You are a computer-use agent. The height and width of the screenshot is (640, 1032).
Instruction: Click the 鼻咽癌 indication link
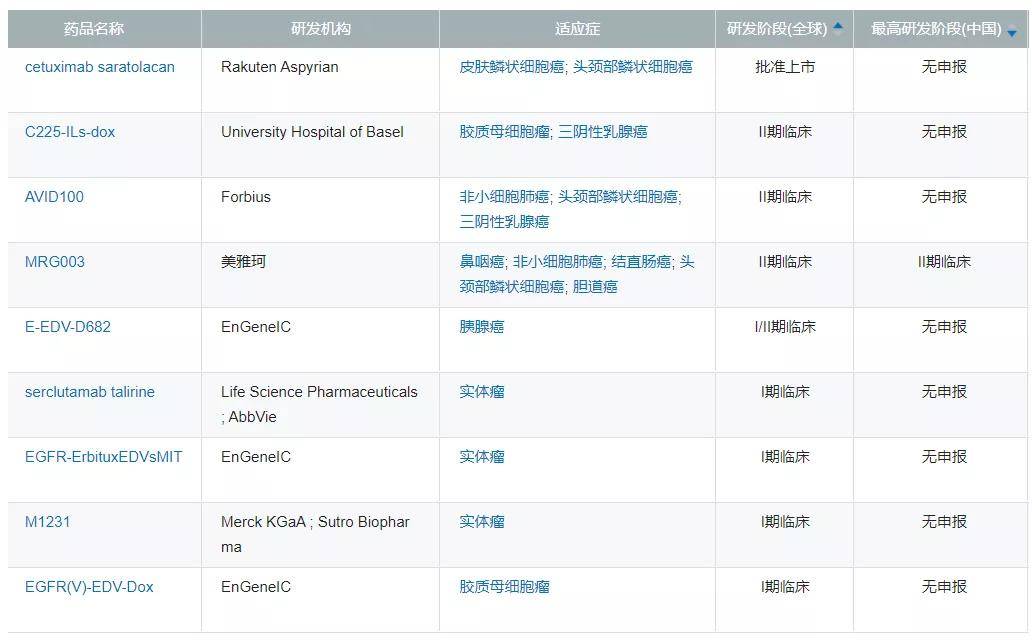click(x=481, y=261)
